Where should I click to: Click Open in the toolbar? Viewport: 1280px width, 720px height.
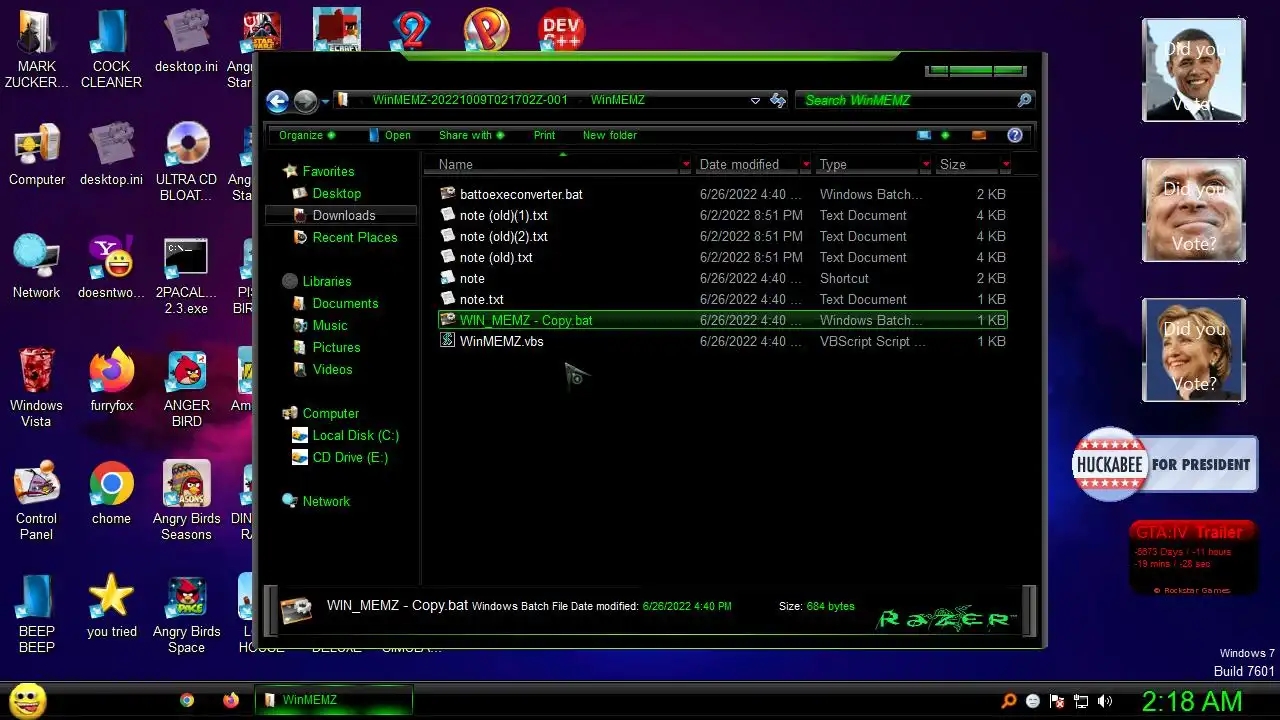(390, 135)
